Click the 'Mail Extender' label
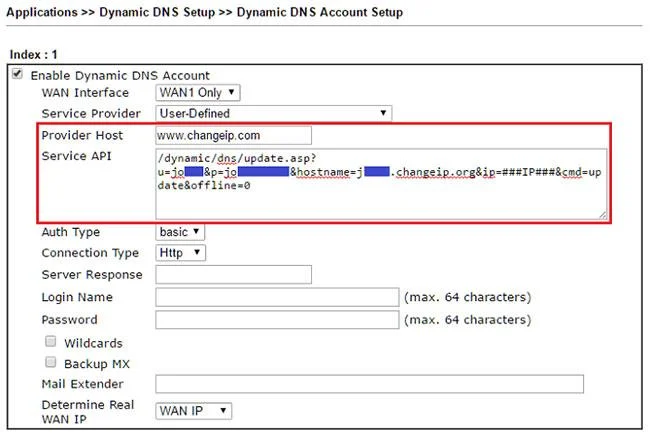 coord(82,384)
